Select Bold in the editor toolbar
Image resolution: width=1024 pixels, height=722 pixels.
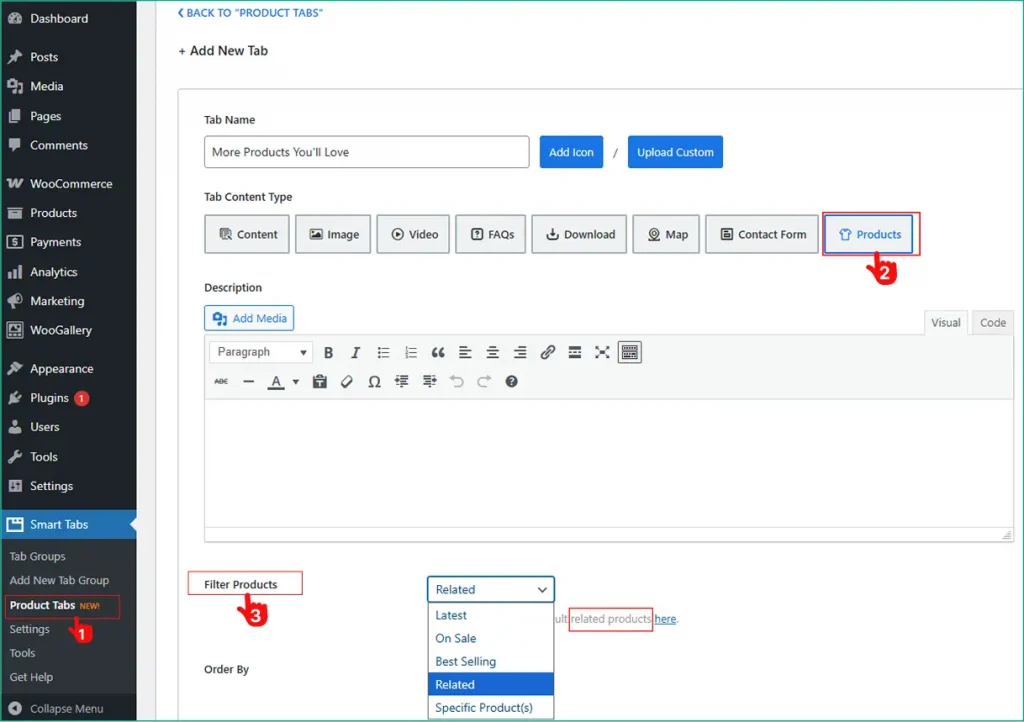pyautogui.click(x=328, y=352)
